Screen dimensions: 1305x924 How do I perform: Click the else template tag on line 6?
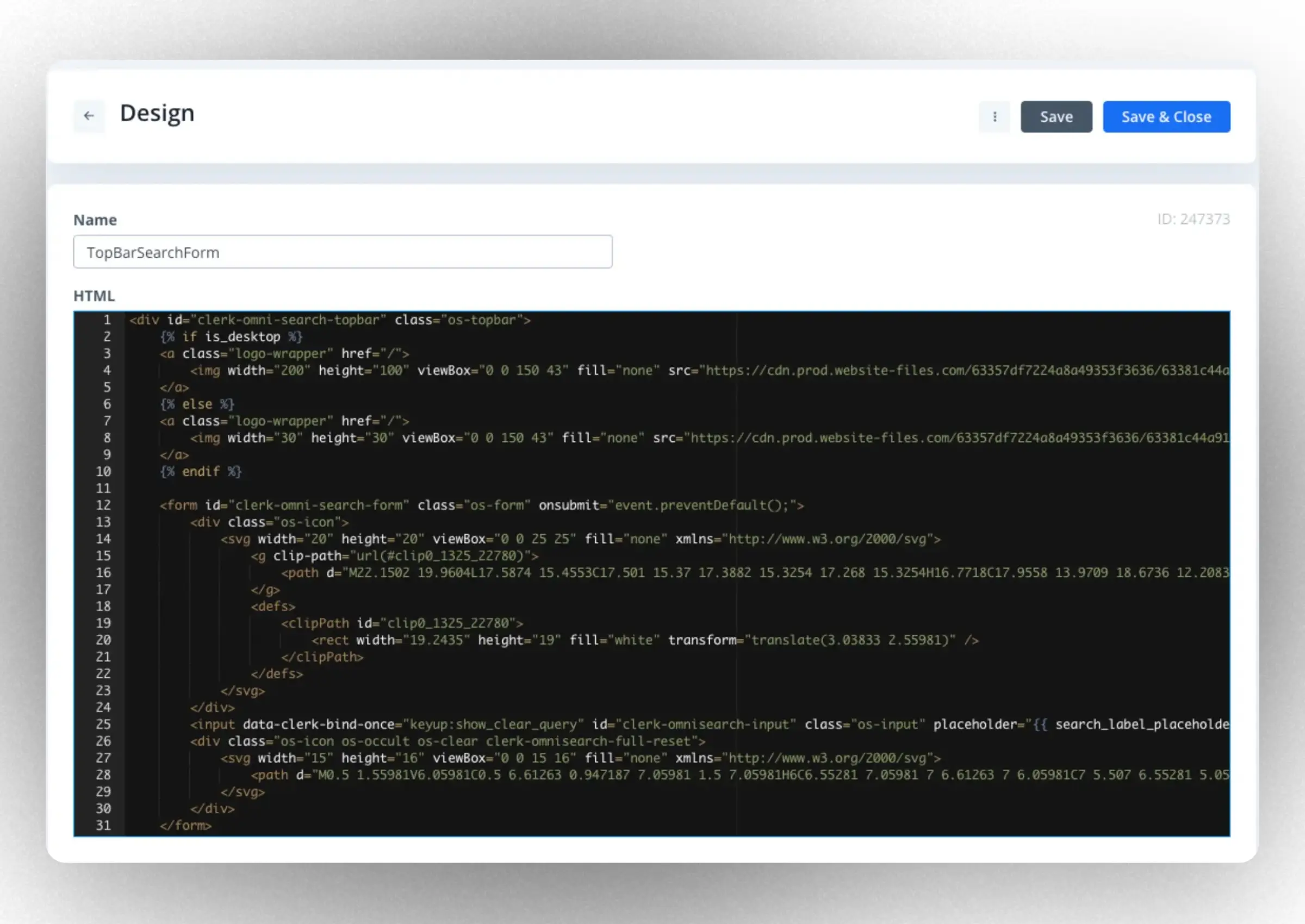click(x=197, y=404)
